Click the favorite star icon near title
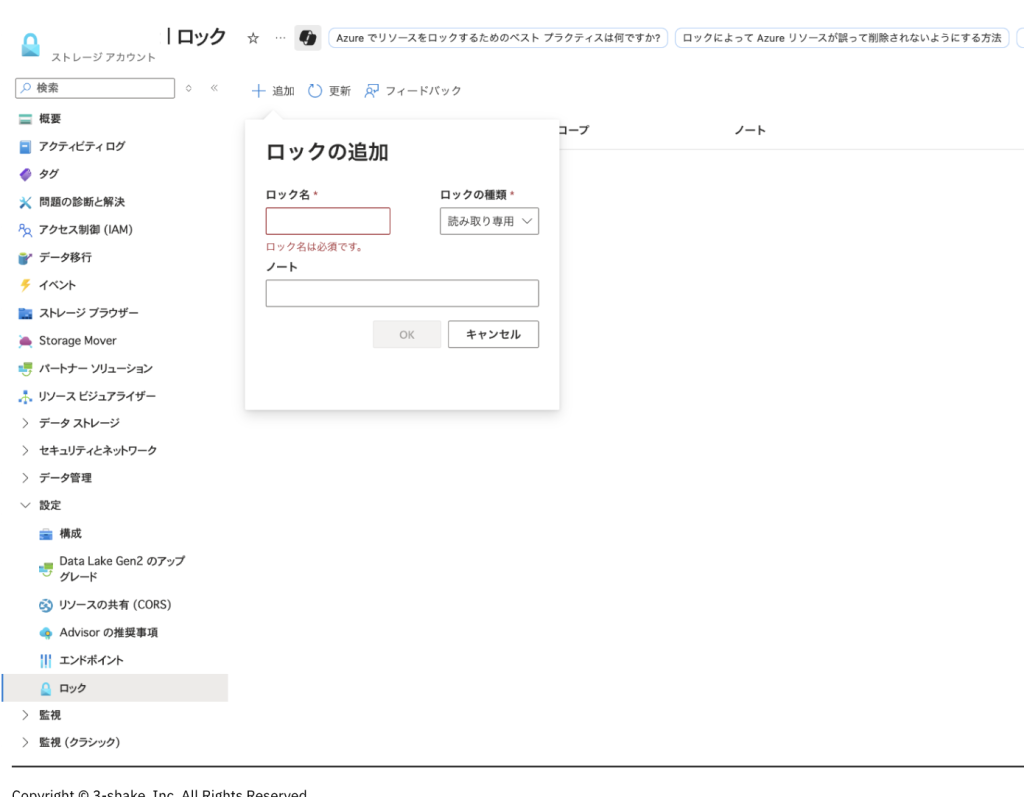Image resolution: width=1024 pixels, height=797 pixels. 253,38
